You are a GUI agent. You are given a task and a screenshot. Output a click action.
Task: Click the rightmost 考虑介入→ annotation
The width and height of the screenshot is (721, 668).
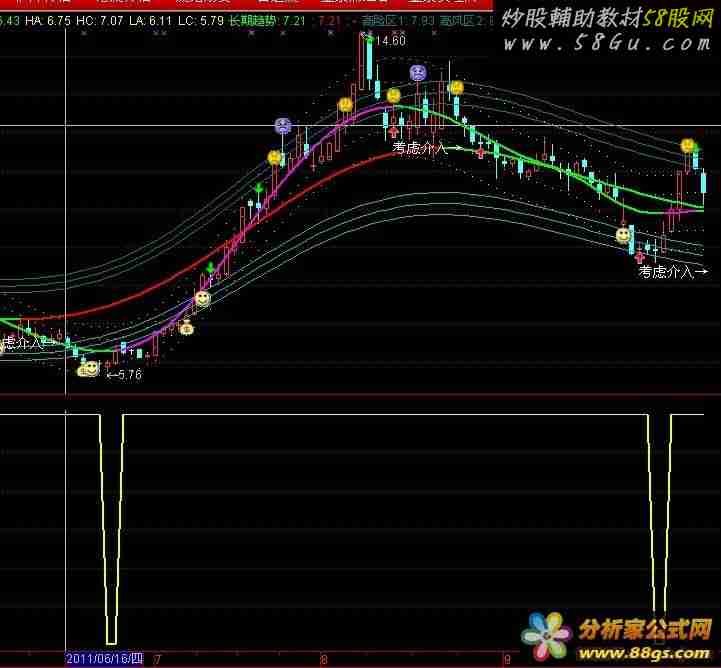673,272
